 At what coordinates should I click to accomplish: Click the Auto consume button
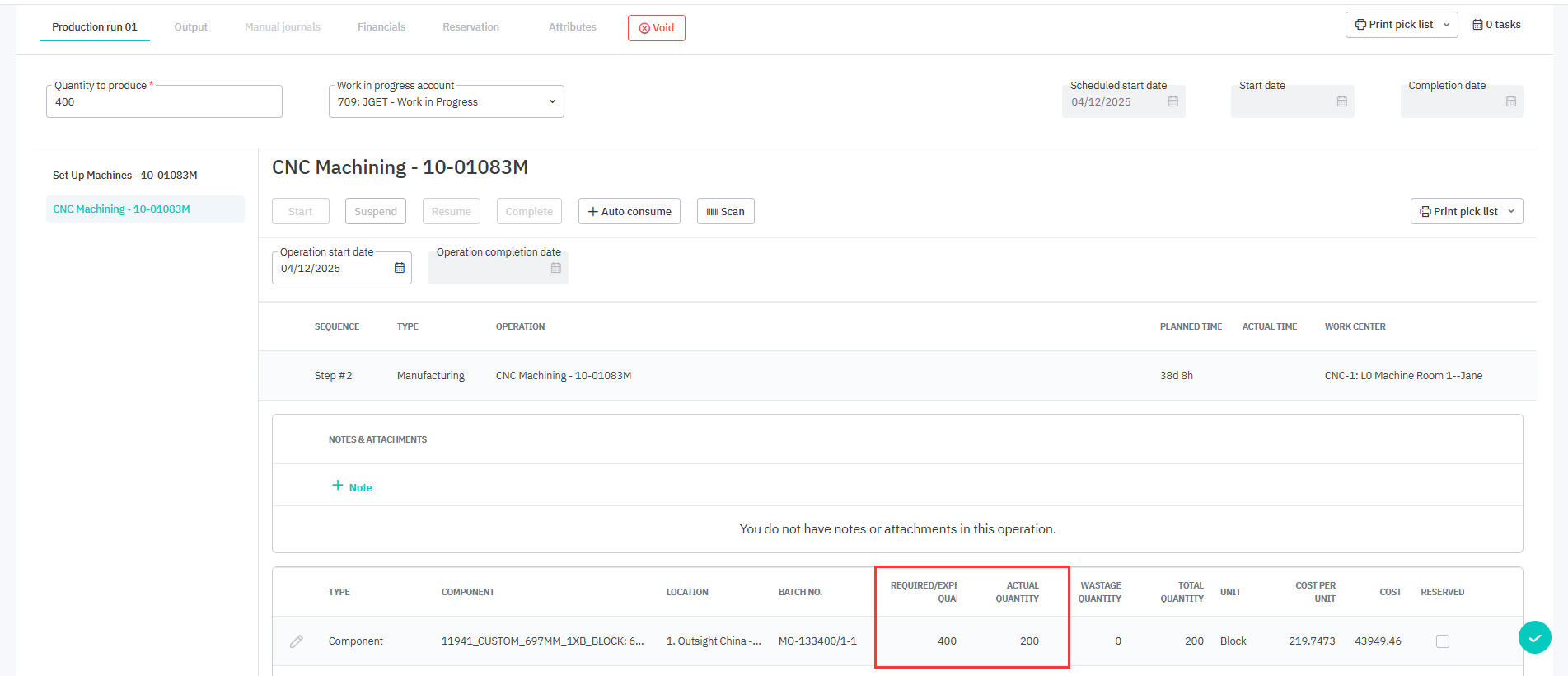tap(629, 211)
